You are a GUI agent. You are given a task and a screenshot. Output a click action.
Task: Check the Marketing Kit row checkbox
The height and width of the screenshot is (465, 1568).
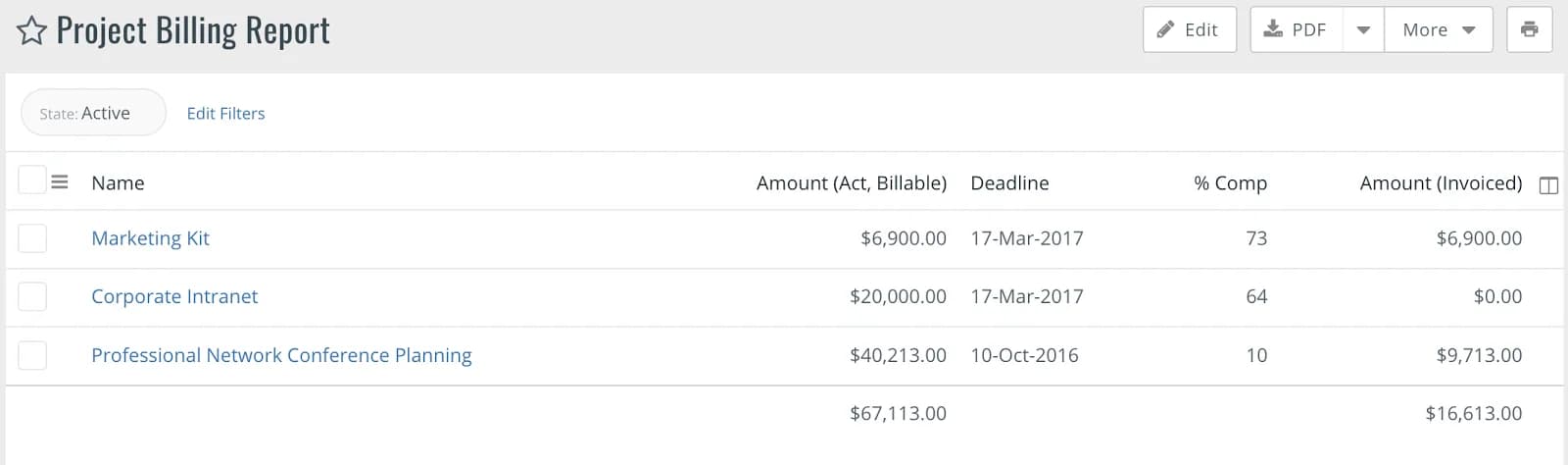(x=32, y=238)
